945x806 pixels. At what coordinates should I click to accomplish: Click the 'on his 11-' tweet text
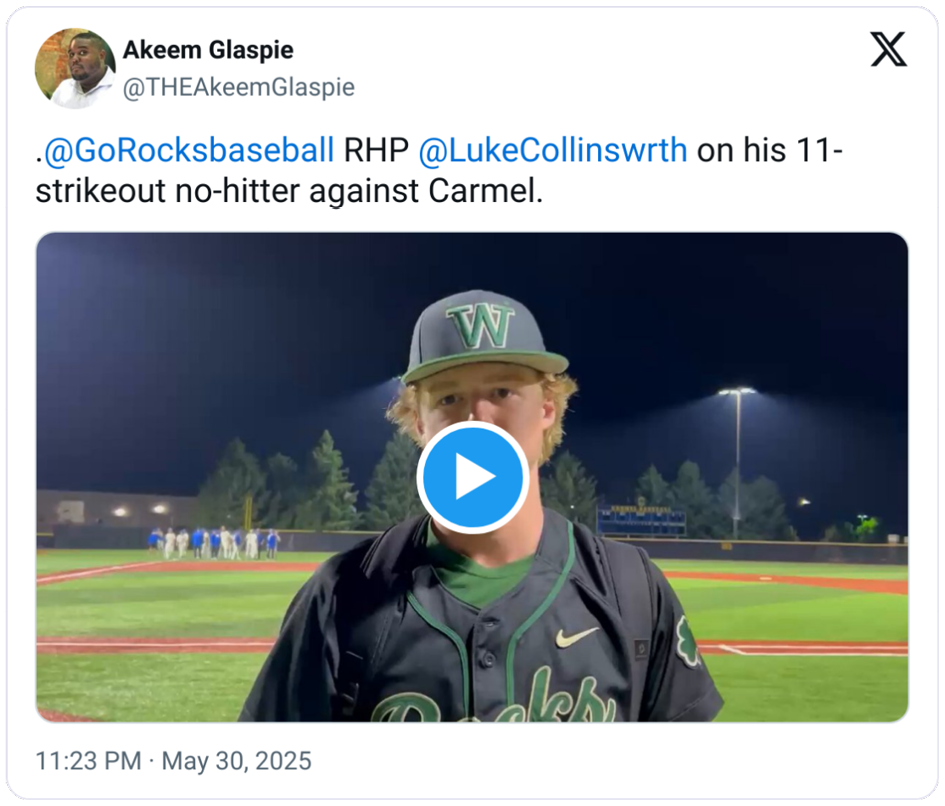click(x=770, y=150)
